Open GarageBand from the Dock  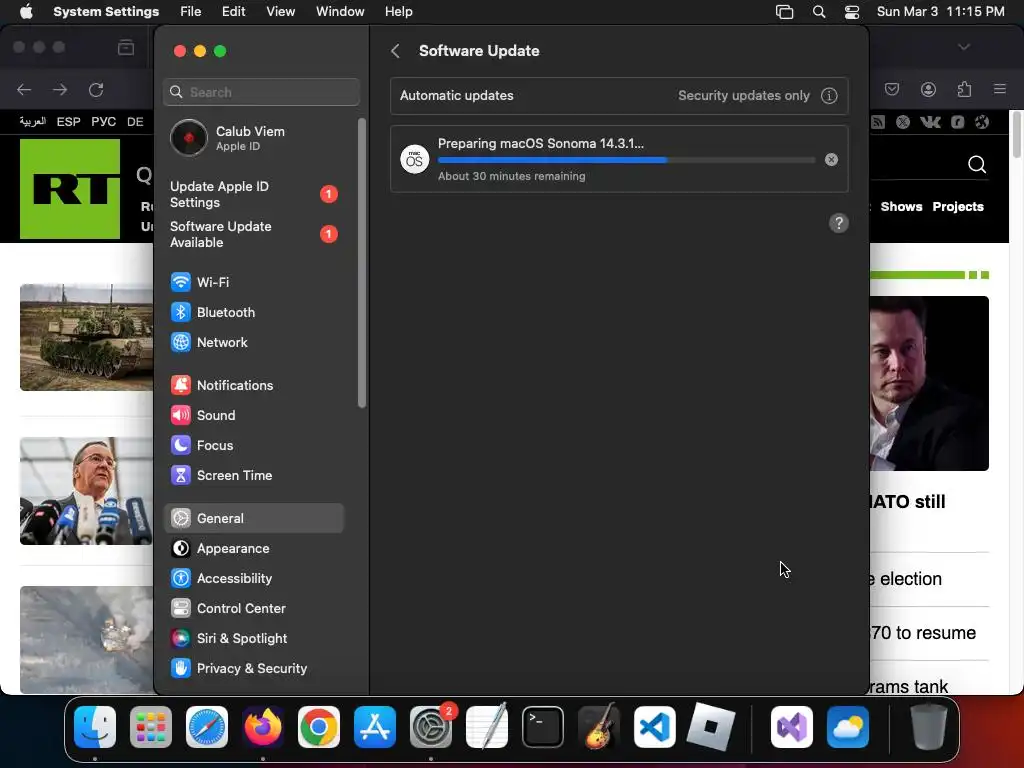click(x=599, y=726)
